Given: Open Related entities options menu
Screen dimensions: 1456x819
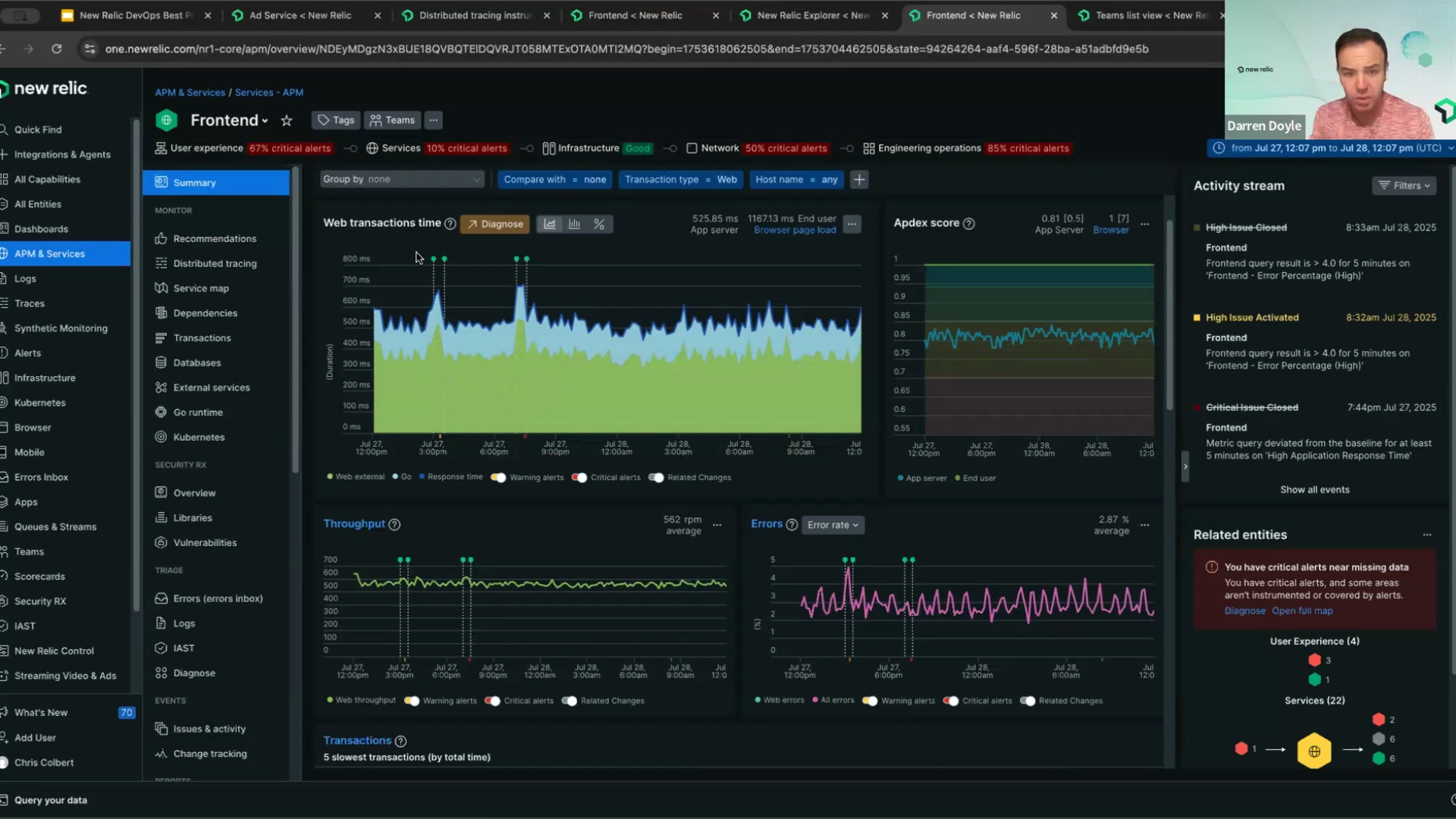Looking at the screenshot, I should pyautogui.click(x=1427, y=535).
